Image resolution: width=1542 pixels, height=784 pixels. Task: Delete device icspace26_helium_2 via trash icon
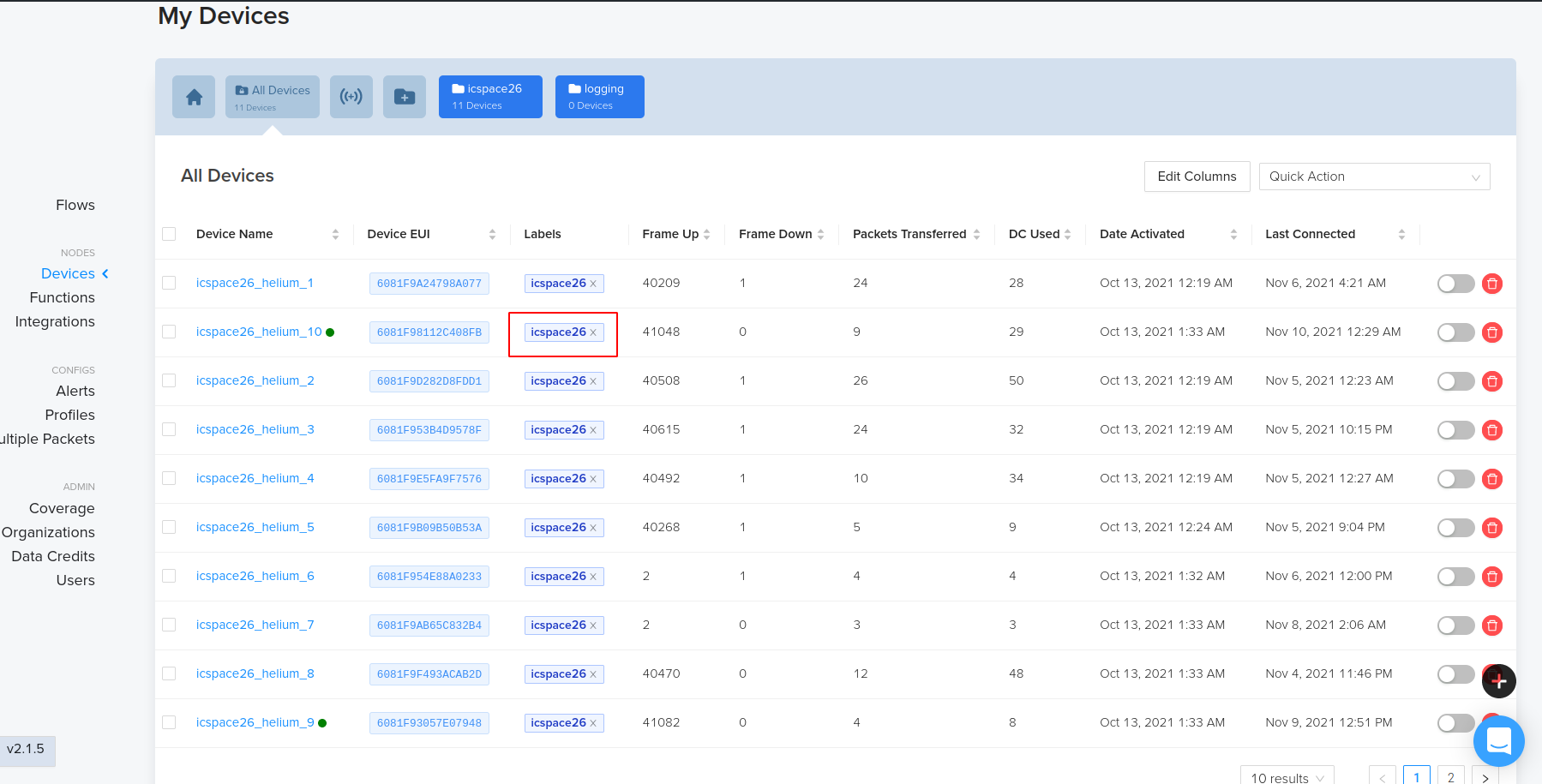click(x=1492, y=381)
